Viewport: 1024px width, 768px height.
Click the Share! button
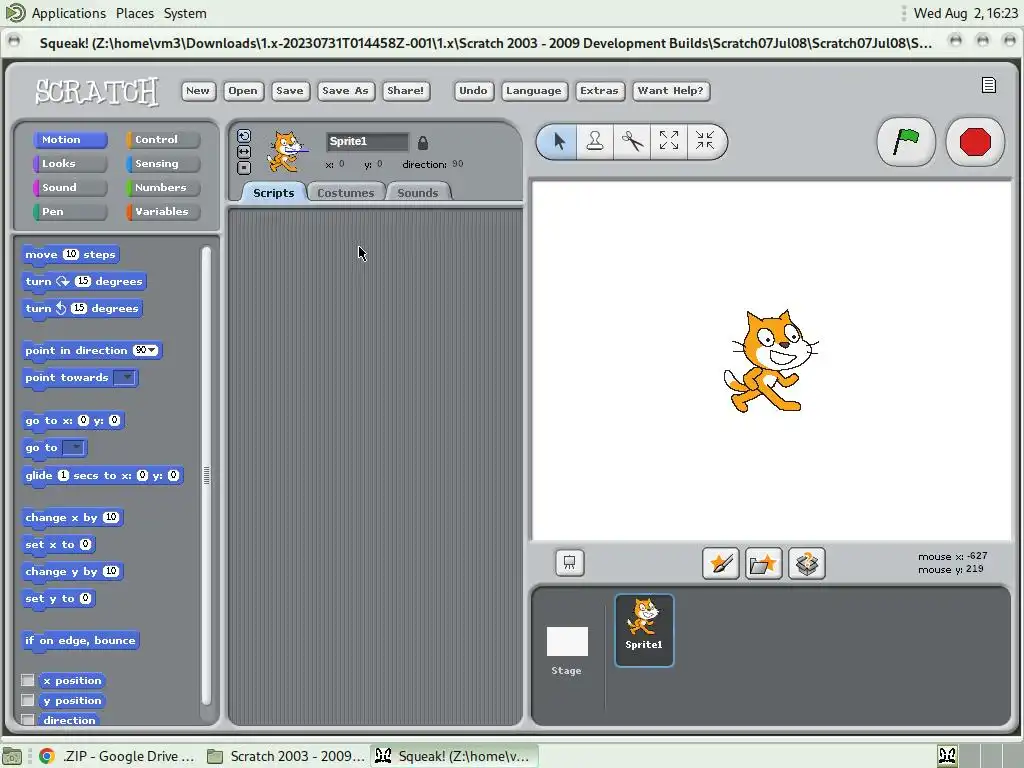coord(406,91)
